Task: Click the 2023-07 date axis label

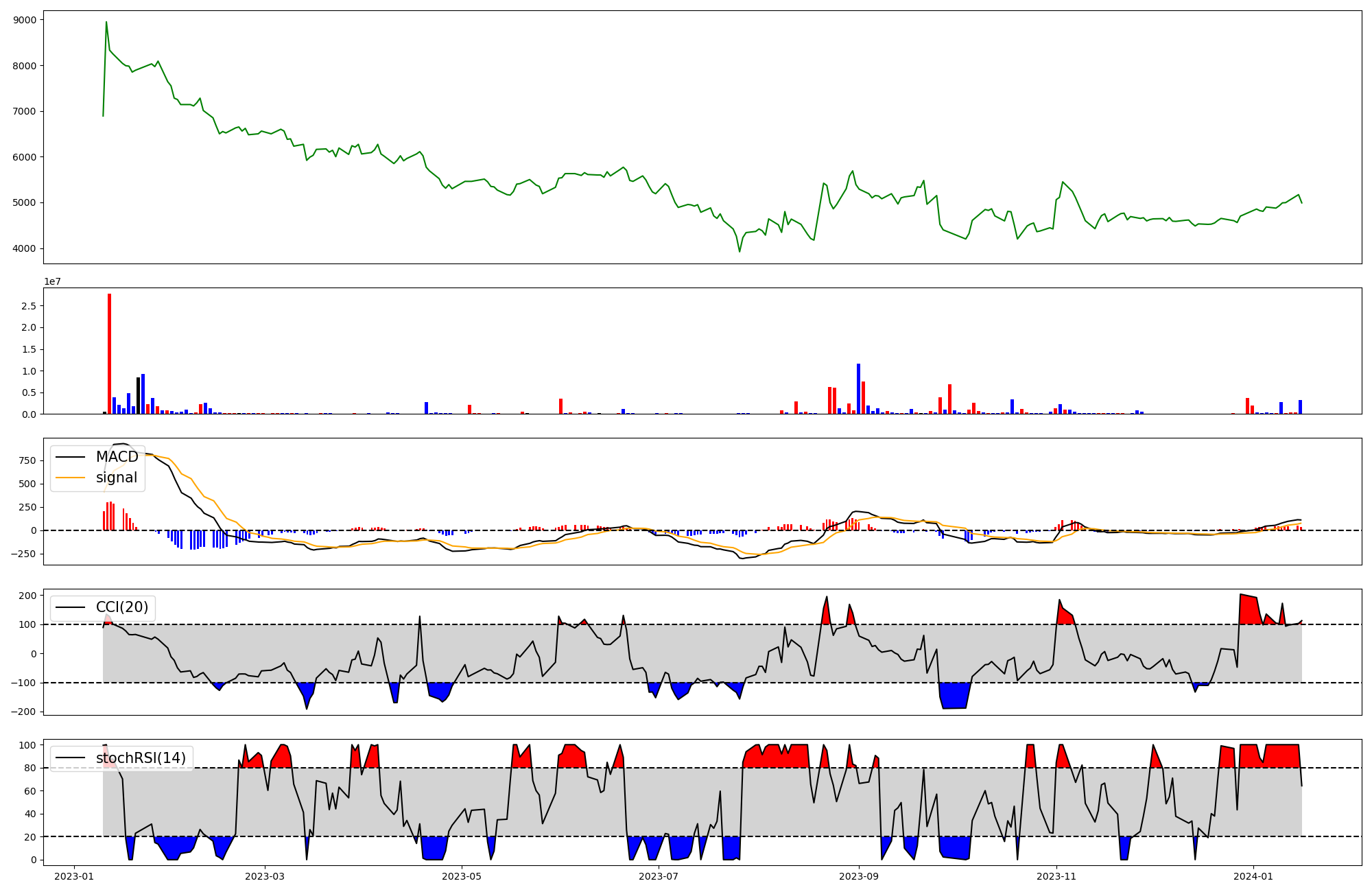Action: (659, 876)
